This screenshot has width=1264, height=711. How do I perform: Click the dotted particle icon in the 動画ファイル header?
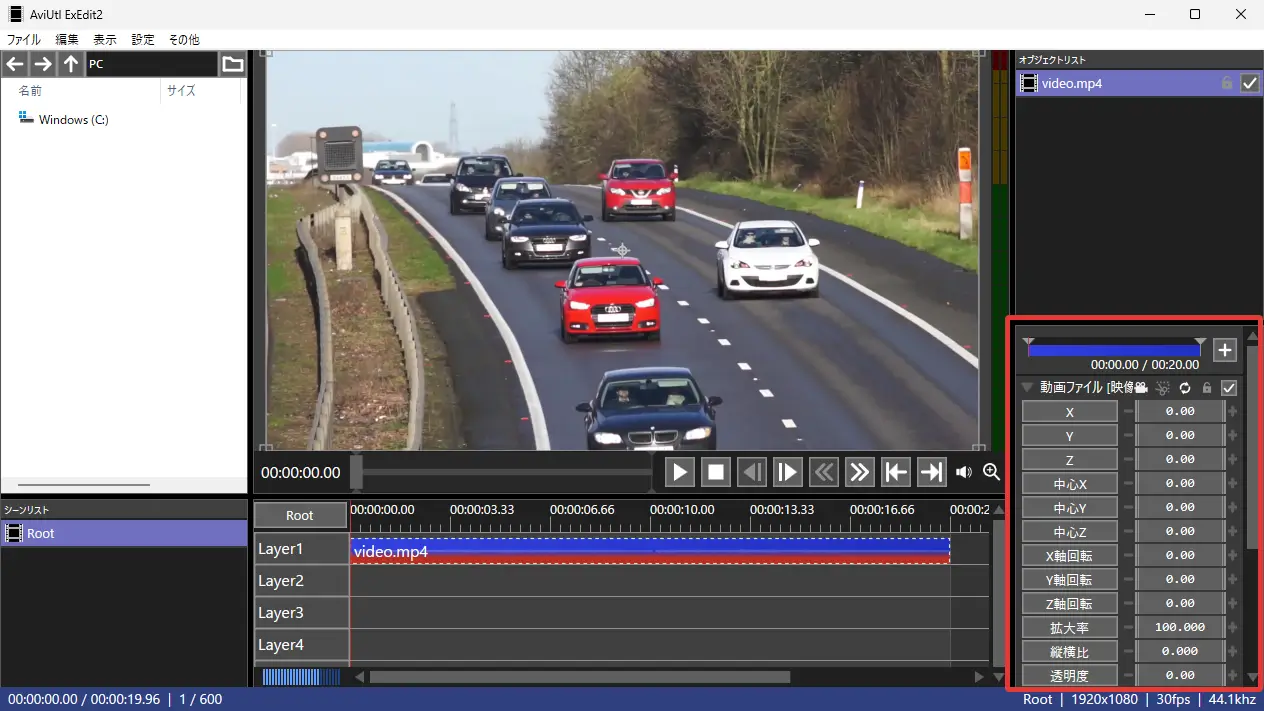1163,388
